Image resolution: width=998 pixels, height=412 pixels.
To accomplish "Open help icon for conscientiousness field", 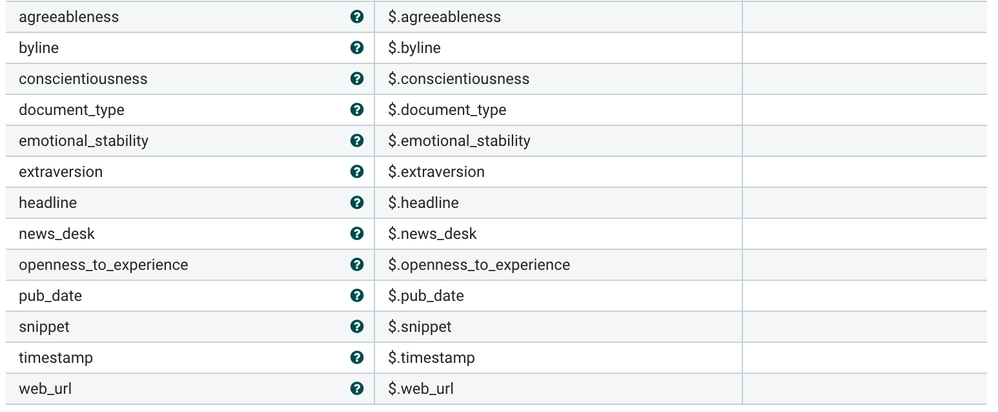I will point(356,79).
